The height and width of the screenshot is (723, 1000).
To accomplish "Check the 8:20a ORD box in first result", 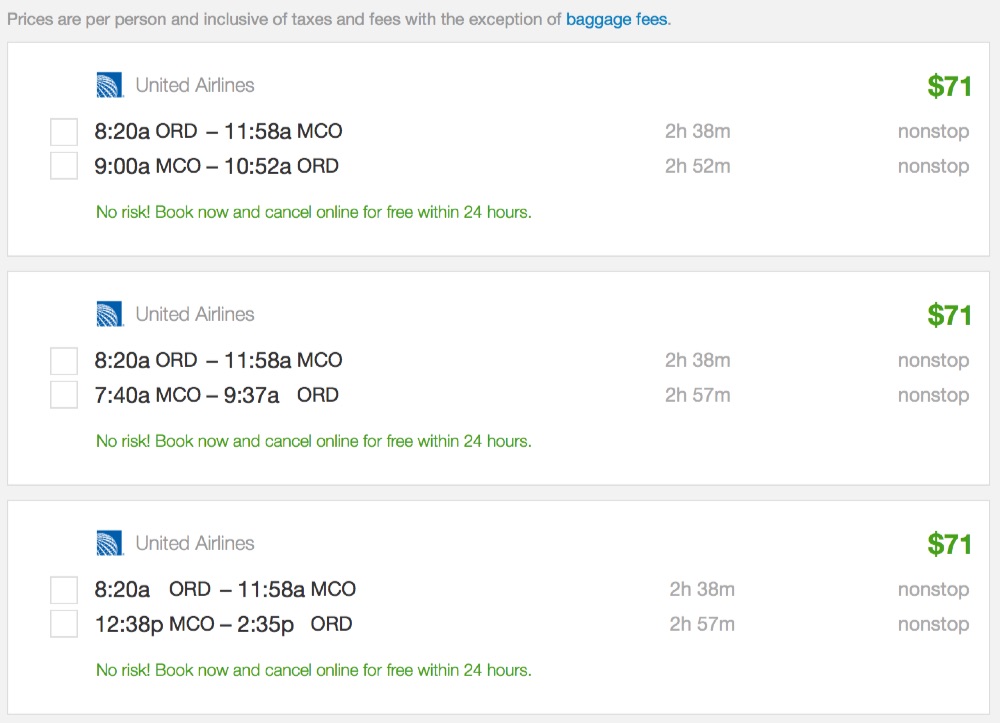I will point(64,132).
